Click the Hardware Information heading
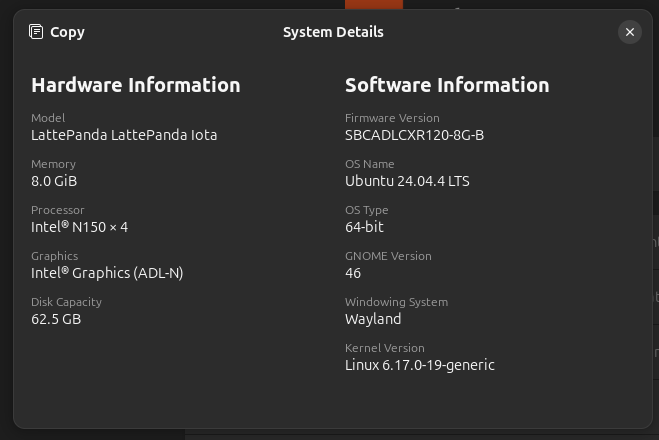This screenshot has height=440, width=659. (136, 85)
